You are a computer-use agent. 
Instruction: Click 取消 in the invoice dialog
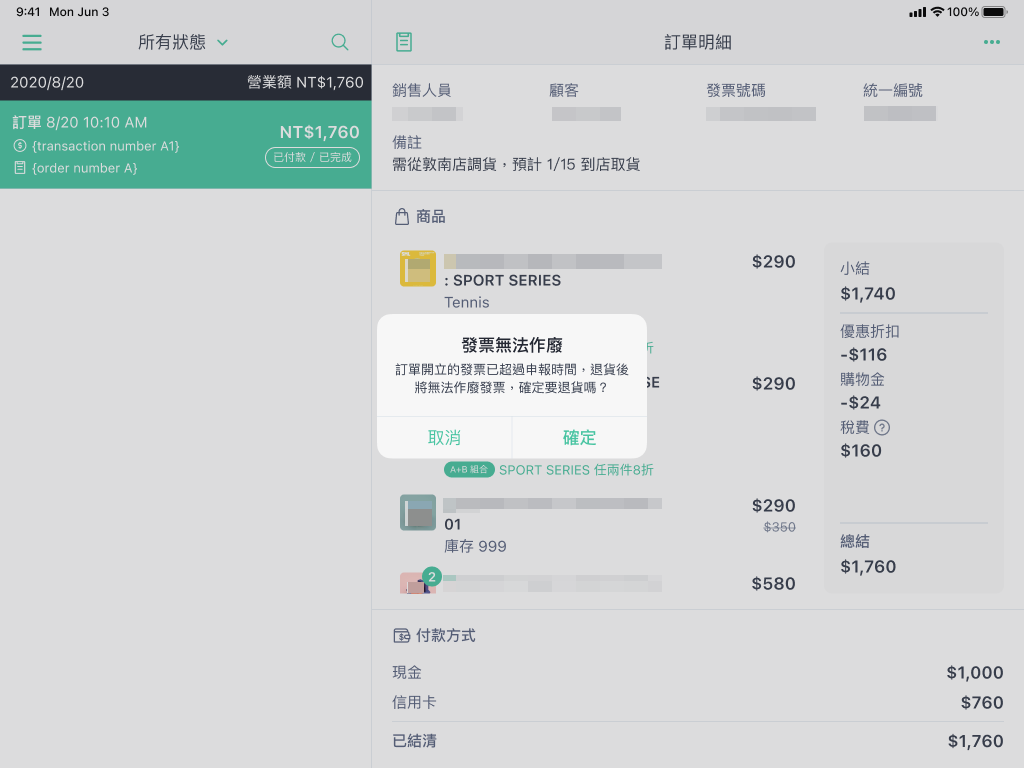tap(444, 438)
